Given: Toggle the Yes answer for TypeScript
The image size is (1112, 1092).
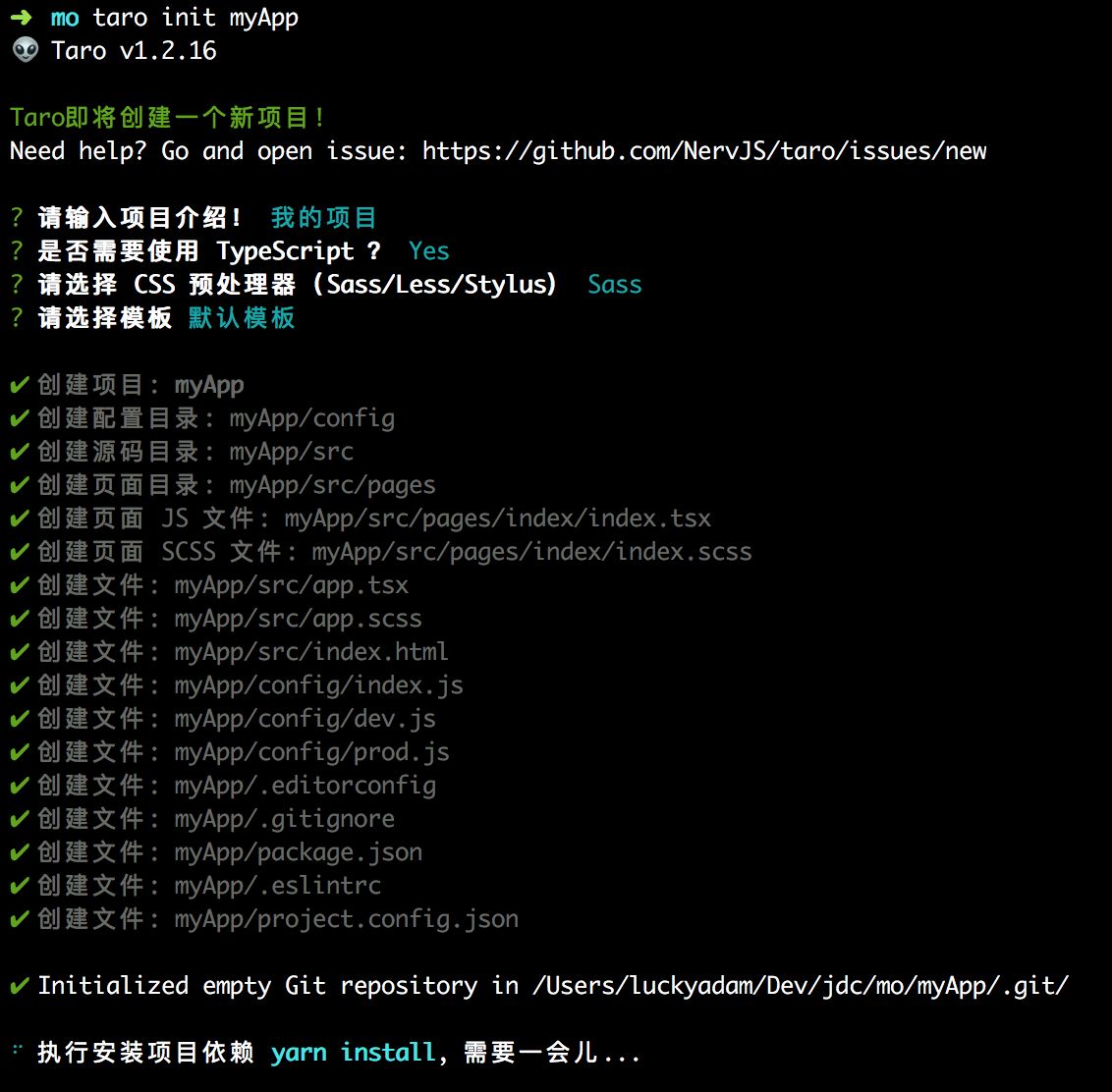Looking at the screenshot, I should (428, 250).
